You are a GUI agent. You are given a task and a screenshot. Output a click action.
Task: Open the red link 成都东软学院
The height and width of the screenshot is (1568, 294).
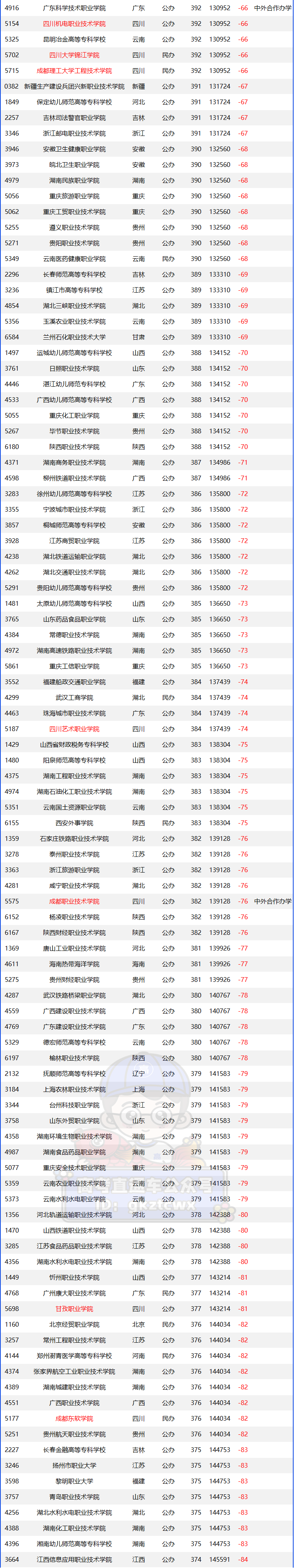[x=74, y=1418]
